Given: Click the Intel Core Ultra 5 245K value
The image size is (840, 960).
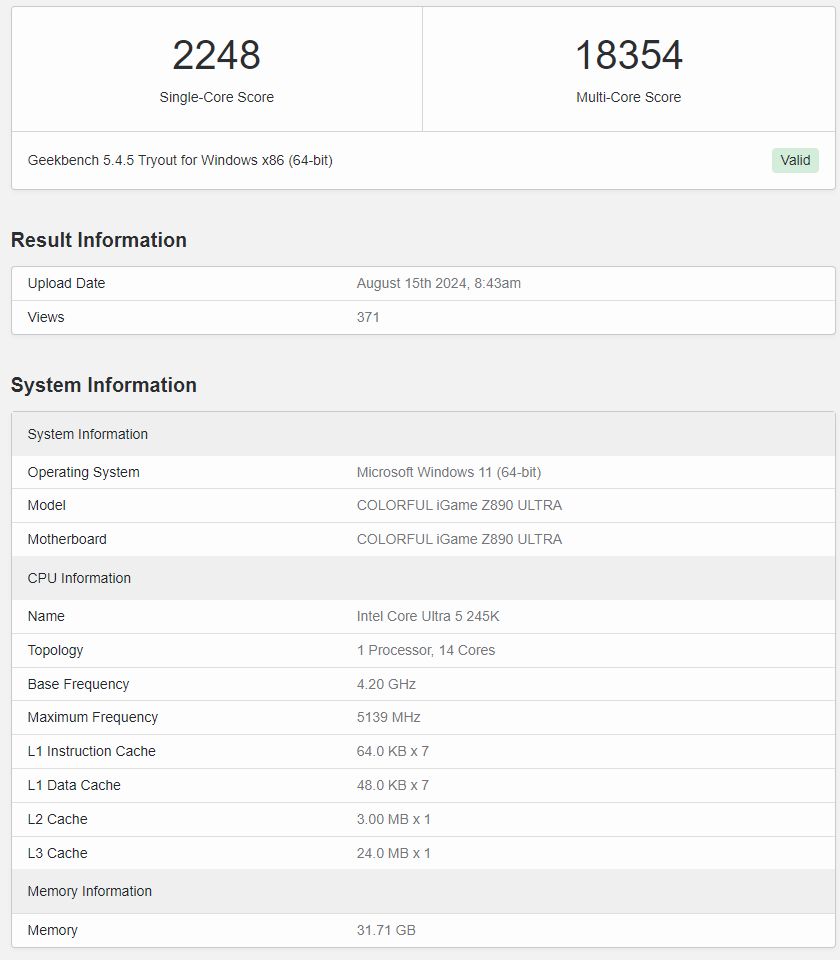Looking at the screenshot, I should (x=428, y=617).
